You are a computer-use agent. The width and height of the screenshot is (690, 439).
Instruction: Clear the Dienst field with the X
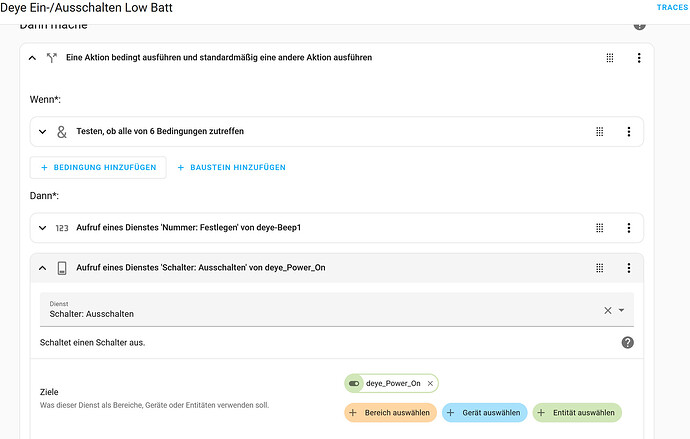pos(607,310)
